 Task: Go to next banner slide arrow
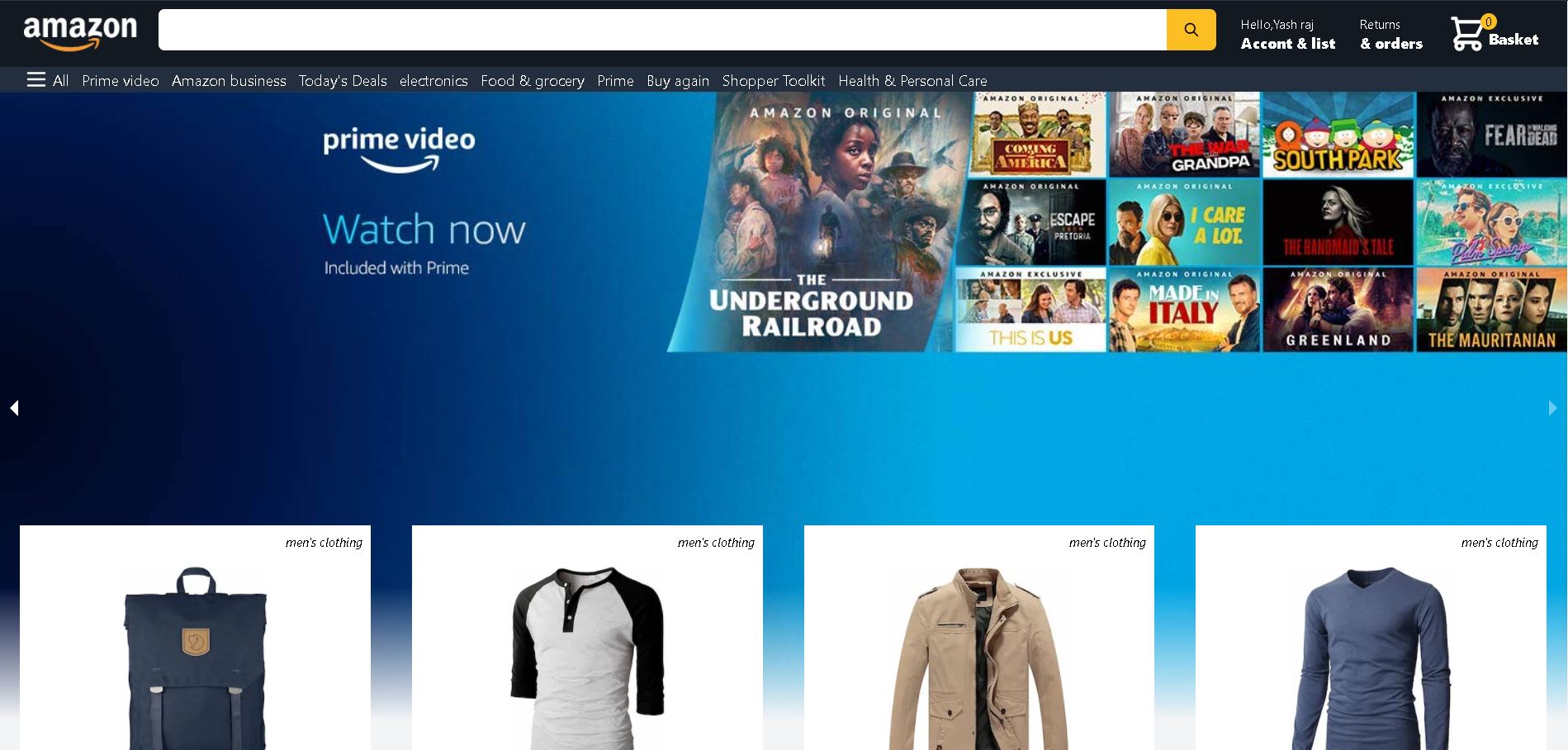tap(1552, 408)
